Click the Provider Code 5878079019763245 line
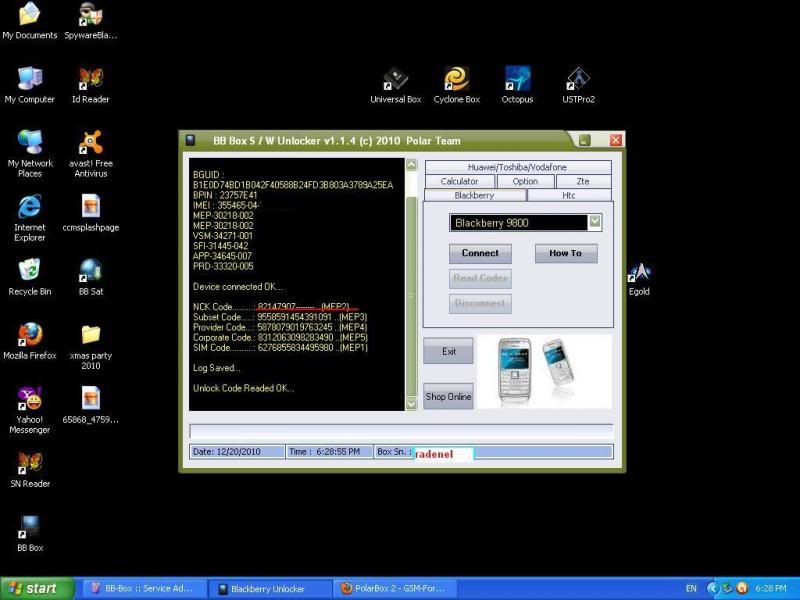The image size is (800, 600). 280,327
